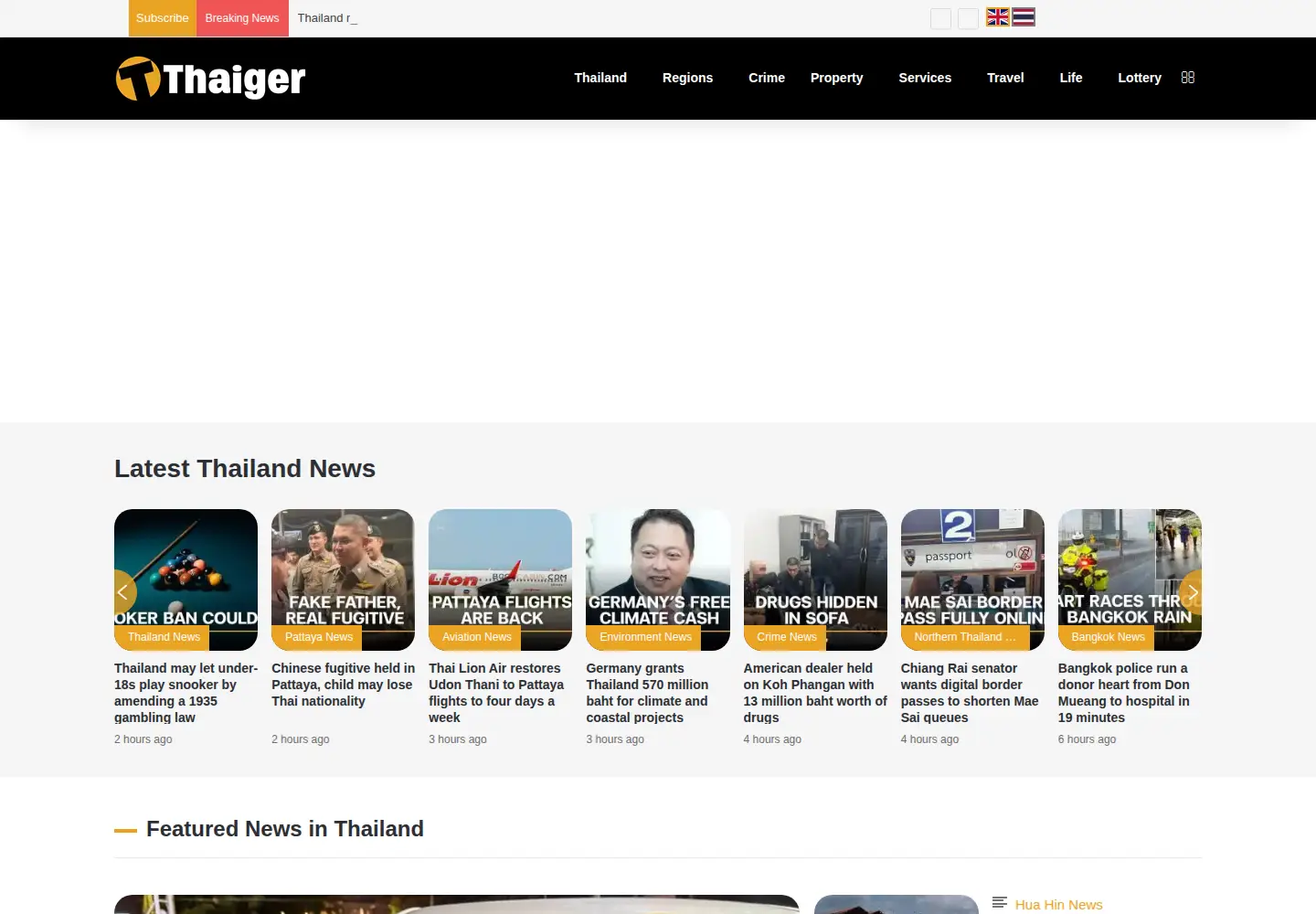Click the Aviation News category tag
The width and height of the screenshot is (1316, 914).
[476, 637]
